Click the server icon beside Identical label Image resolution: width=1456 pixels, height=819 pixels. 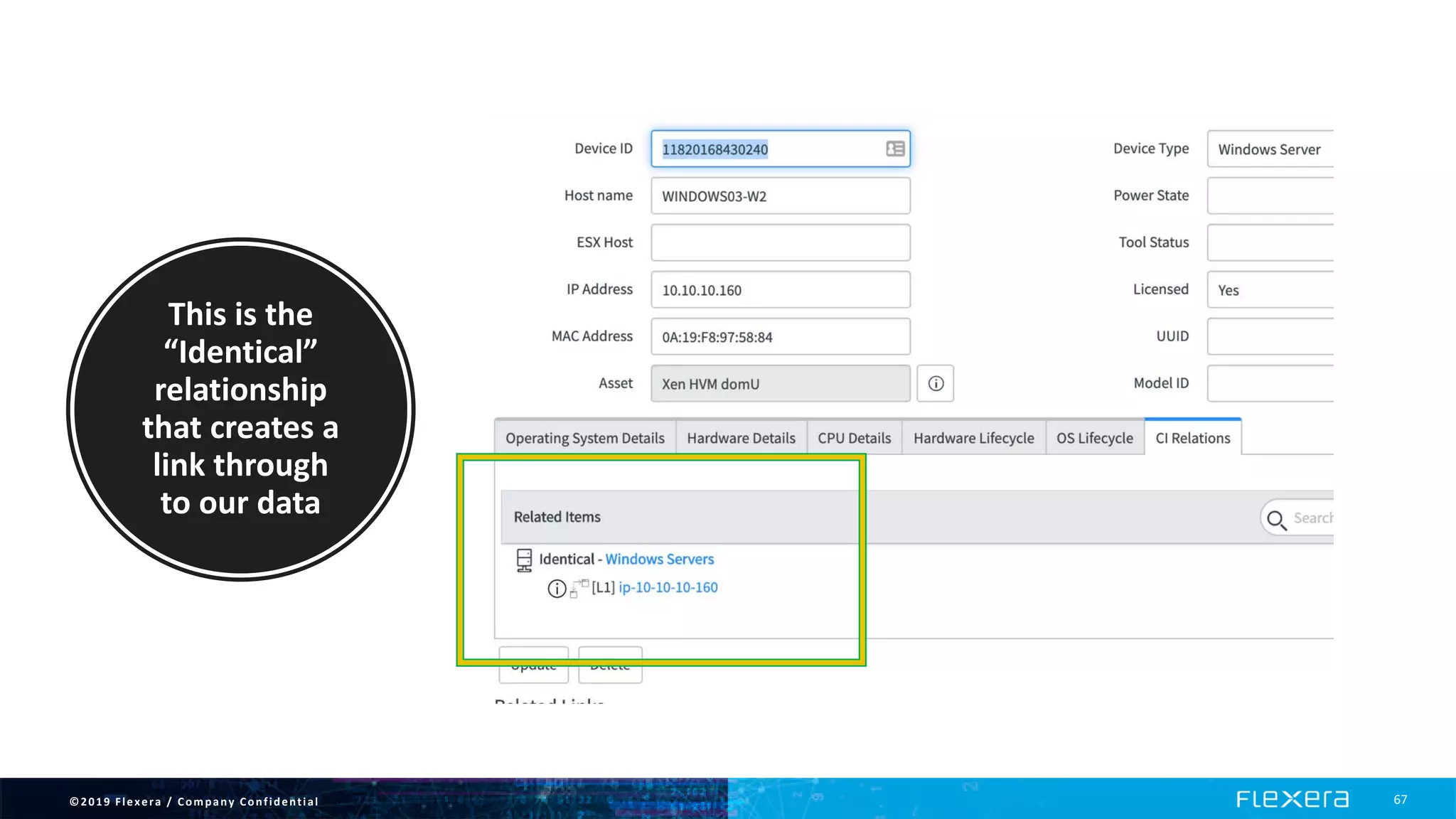(x=524, y=560)
